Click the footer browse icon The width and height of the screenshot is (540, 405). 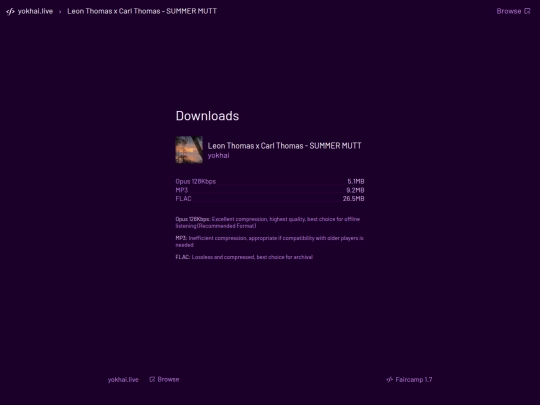tap(152, 379)
